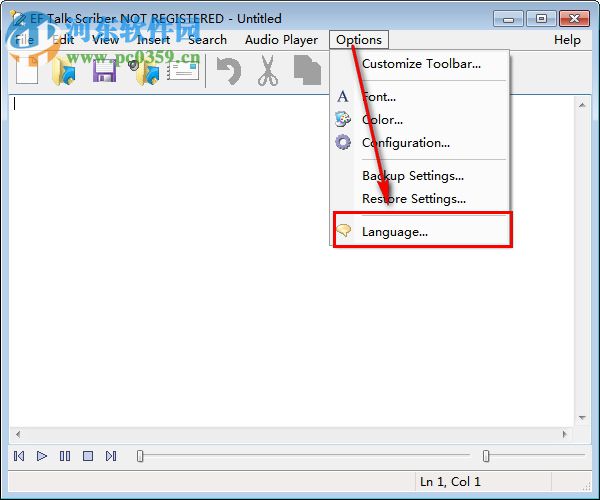Click the purple floppy Save icon
Viewport: 600px width, 500px height.
104,71
